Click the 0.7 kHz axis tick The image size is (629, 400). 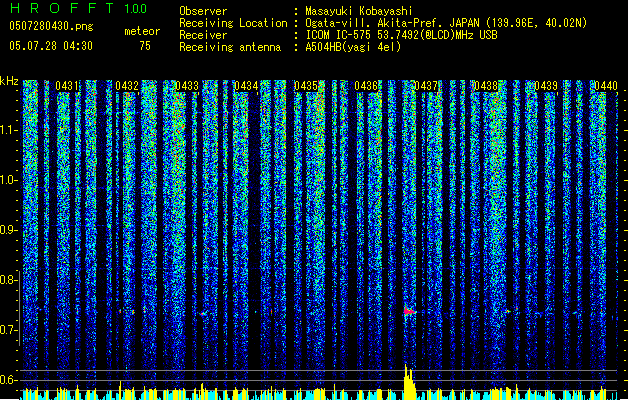[x=9, y=330]
